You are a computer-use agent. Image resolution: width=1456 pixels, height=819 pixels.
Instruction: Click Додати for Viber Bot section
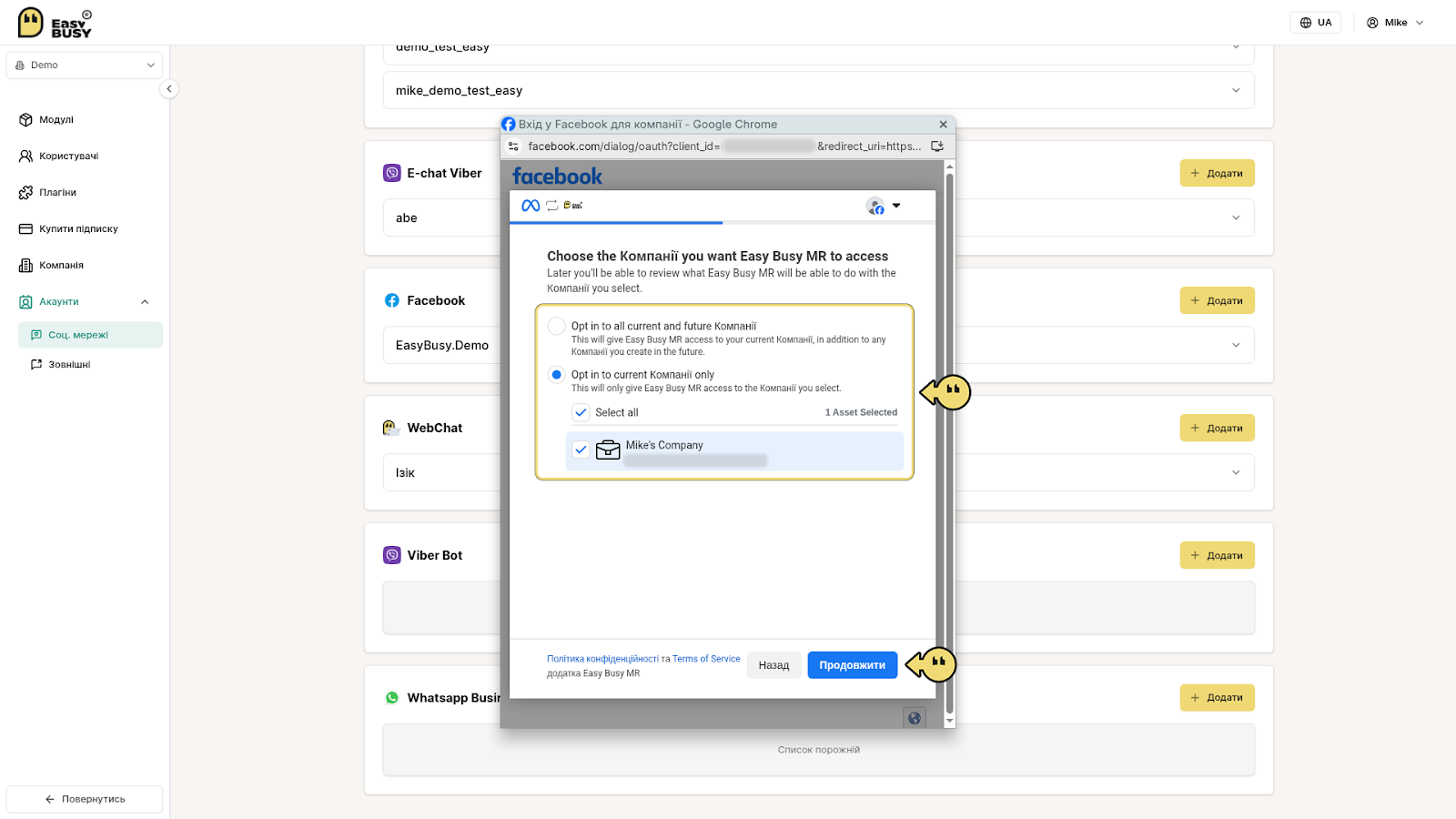coord(1218,555)
